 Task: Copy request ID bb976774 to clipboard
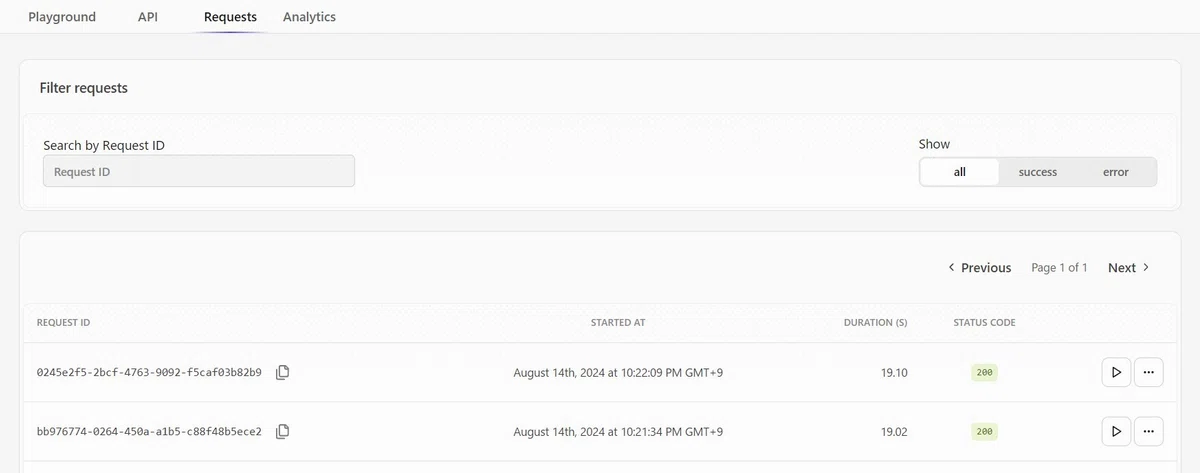pyautogui.click(x=283, y=432)
